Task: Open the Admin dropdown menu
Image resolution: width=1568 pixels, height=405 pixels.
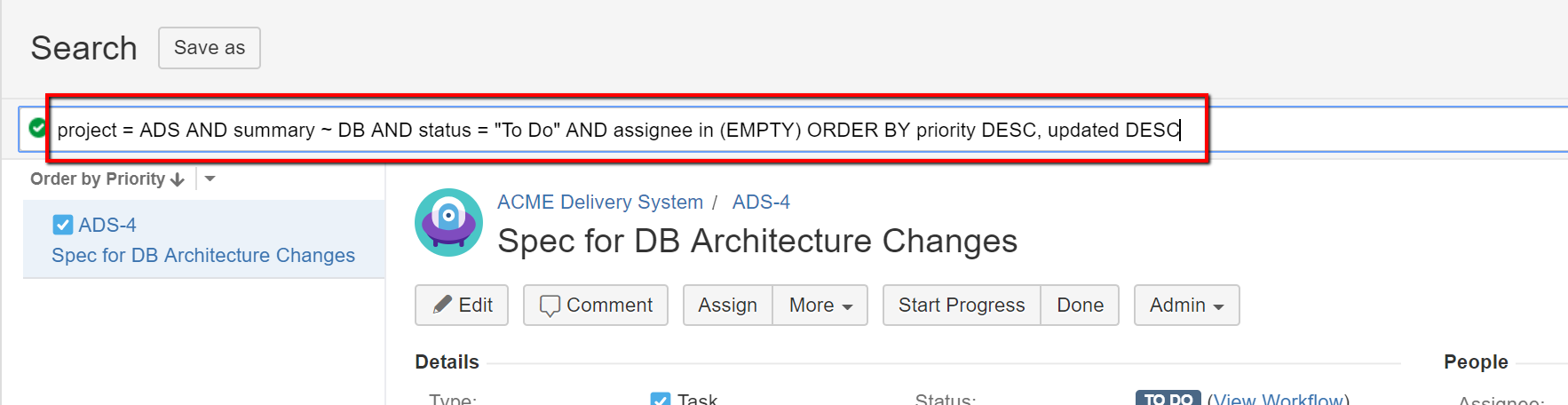Action: click(1186, 305)
